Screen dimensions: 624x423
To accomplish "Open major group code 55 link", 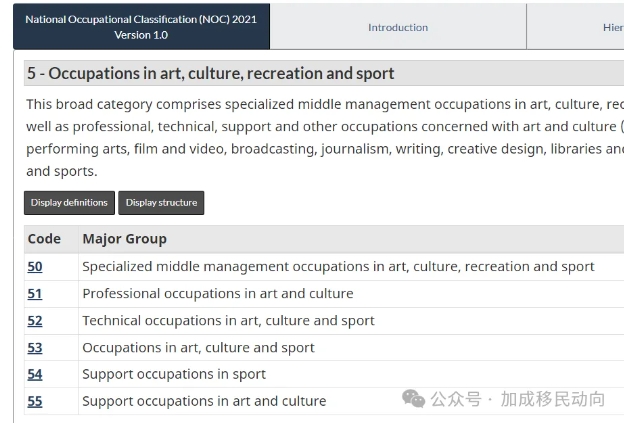I will 35,401.
